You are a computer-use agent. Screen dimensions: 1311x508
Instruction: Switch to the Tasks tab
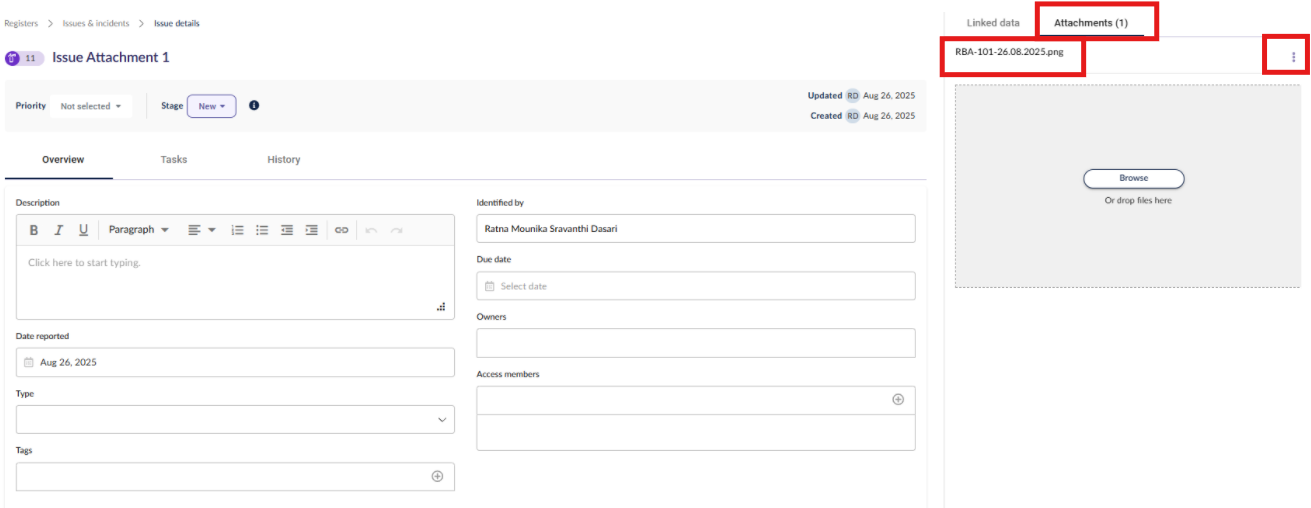(174, 159)
